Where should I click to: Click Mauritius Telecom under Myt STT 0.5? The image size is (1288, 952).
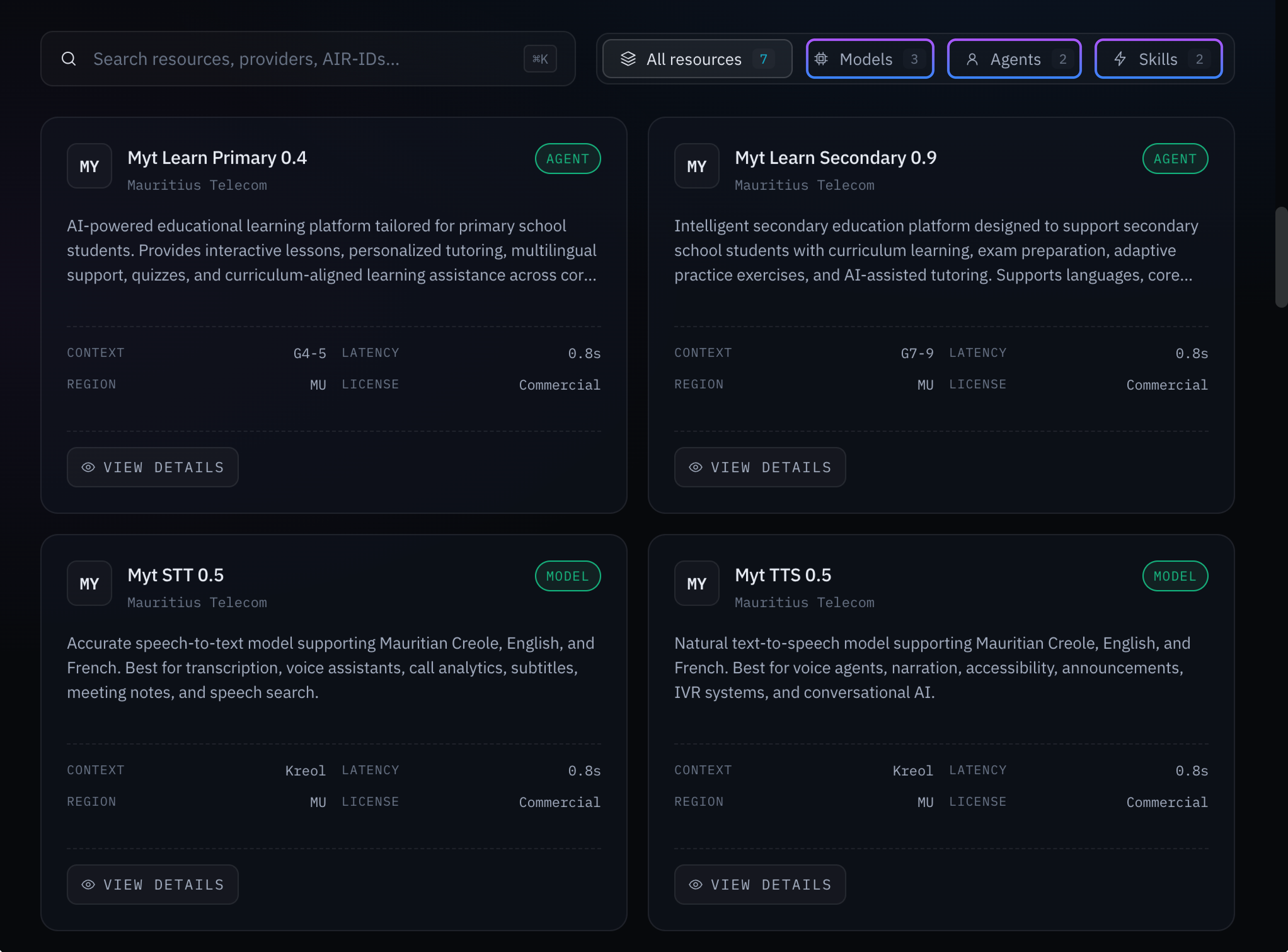197,602
